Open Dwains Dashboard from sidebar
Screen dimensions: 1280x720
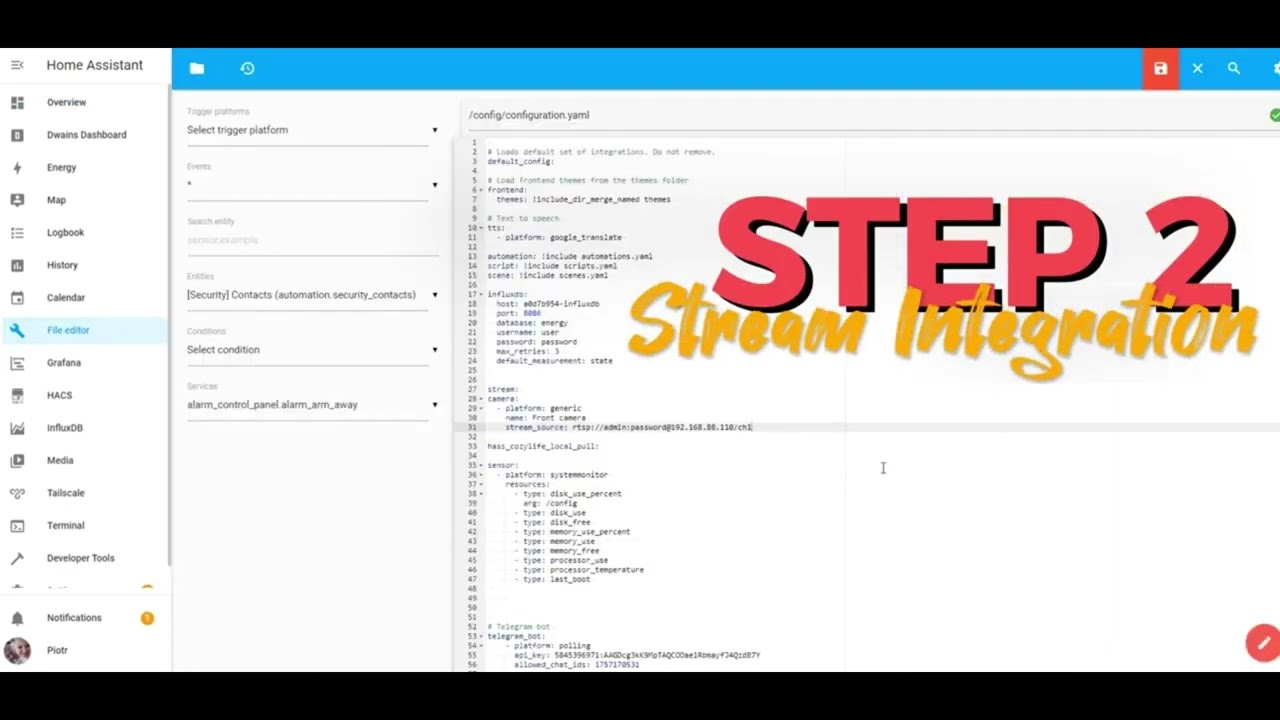tap(86, 135)
